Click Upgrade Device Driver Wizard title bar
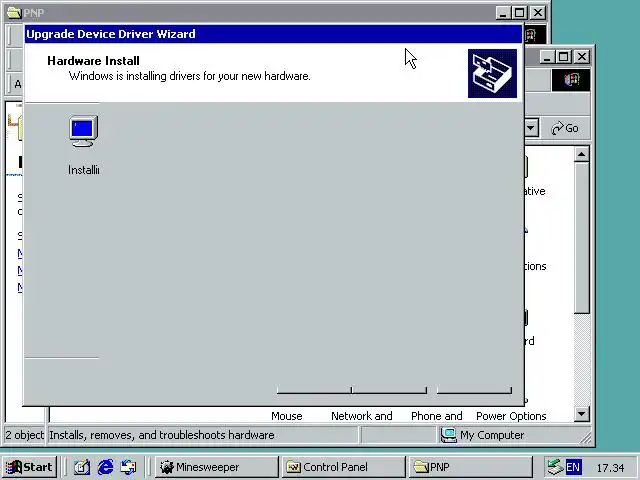The height and width of the screenshot is (480, 640). (273, 34)
